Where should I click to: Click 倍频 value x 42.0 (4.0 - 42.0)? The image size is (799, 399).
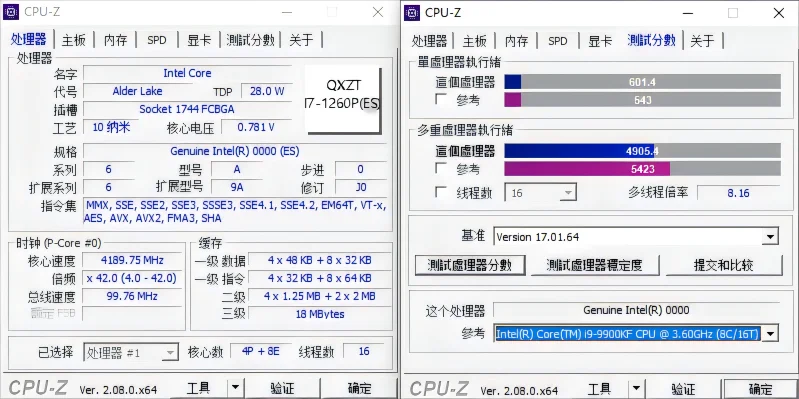pyautogui.click(x=132, y=278)
